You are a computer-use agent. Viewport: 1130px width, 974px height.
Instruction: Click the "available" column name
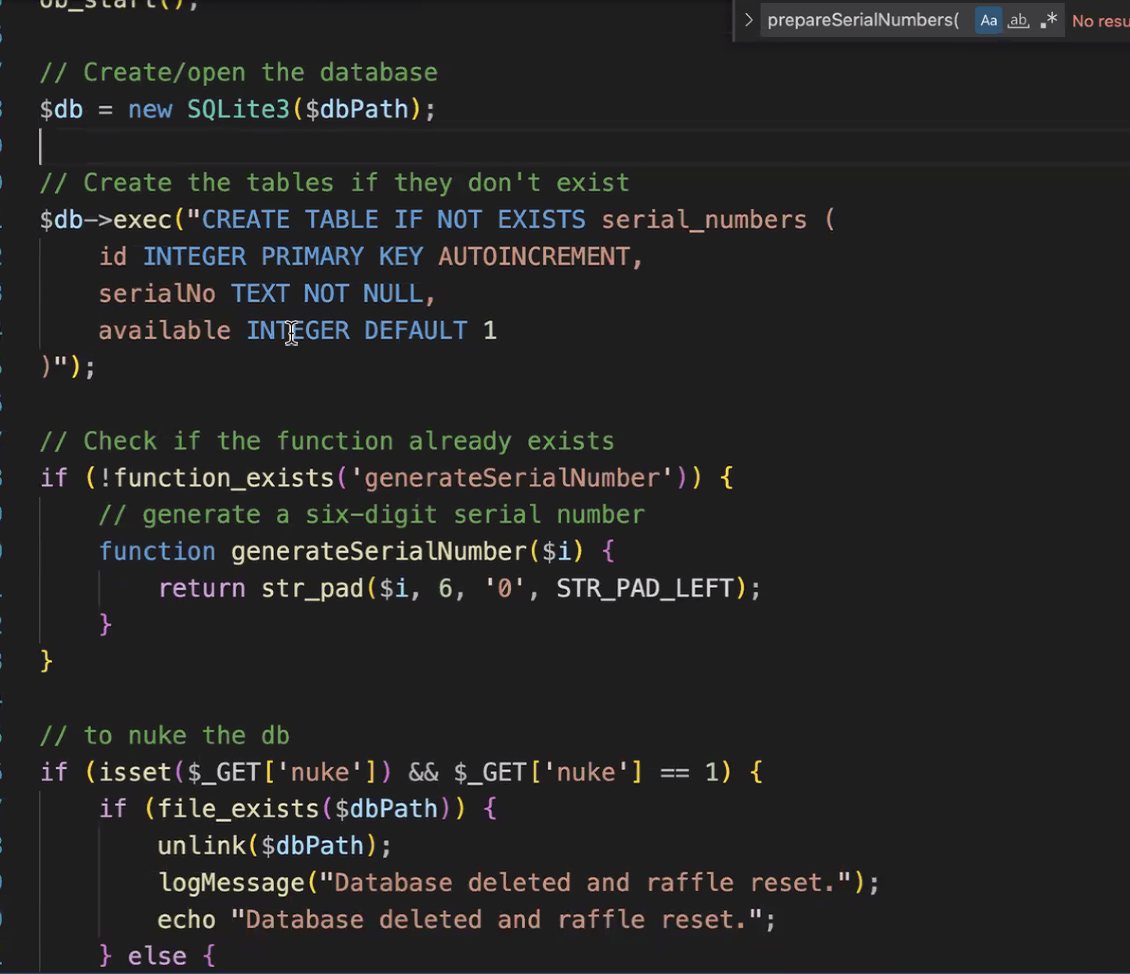(164, 331)
